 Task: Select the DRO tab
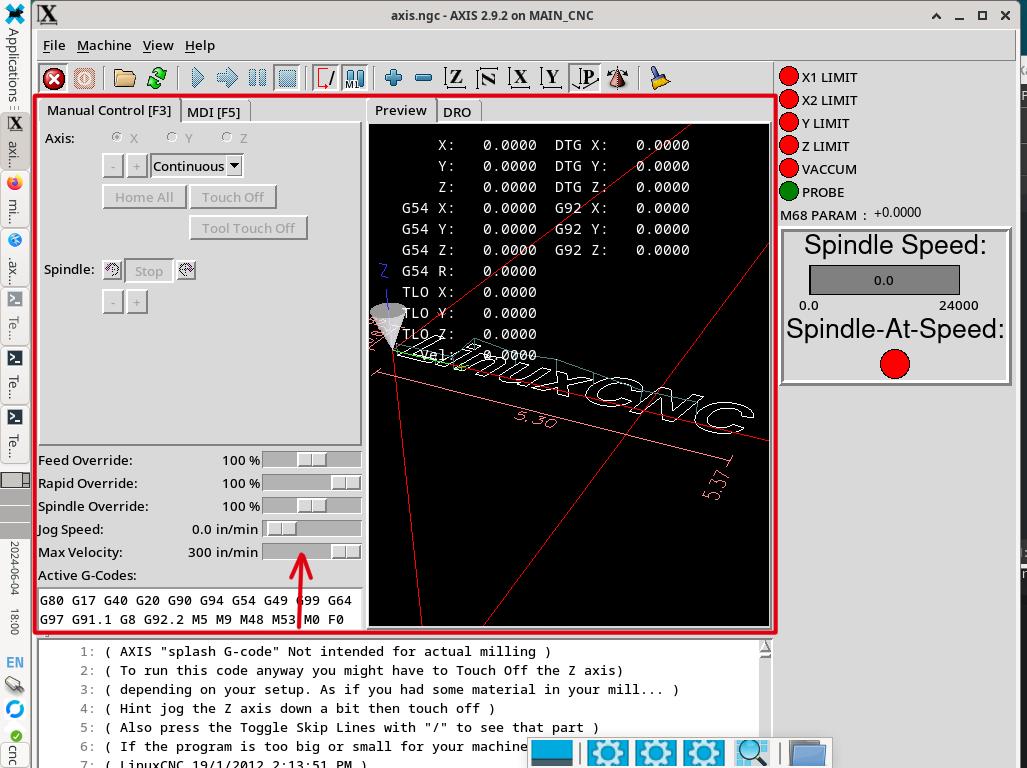[457, 112]
